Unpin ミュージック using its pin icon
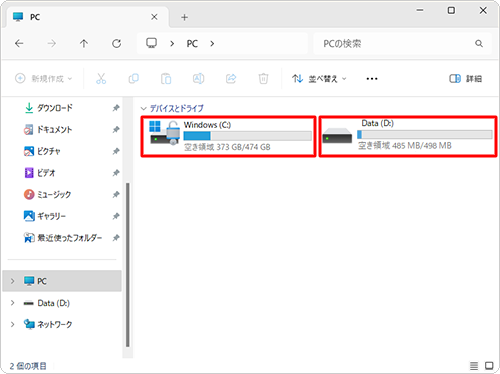 click(116, 195)
